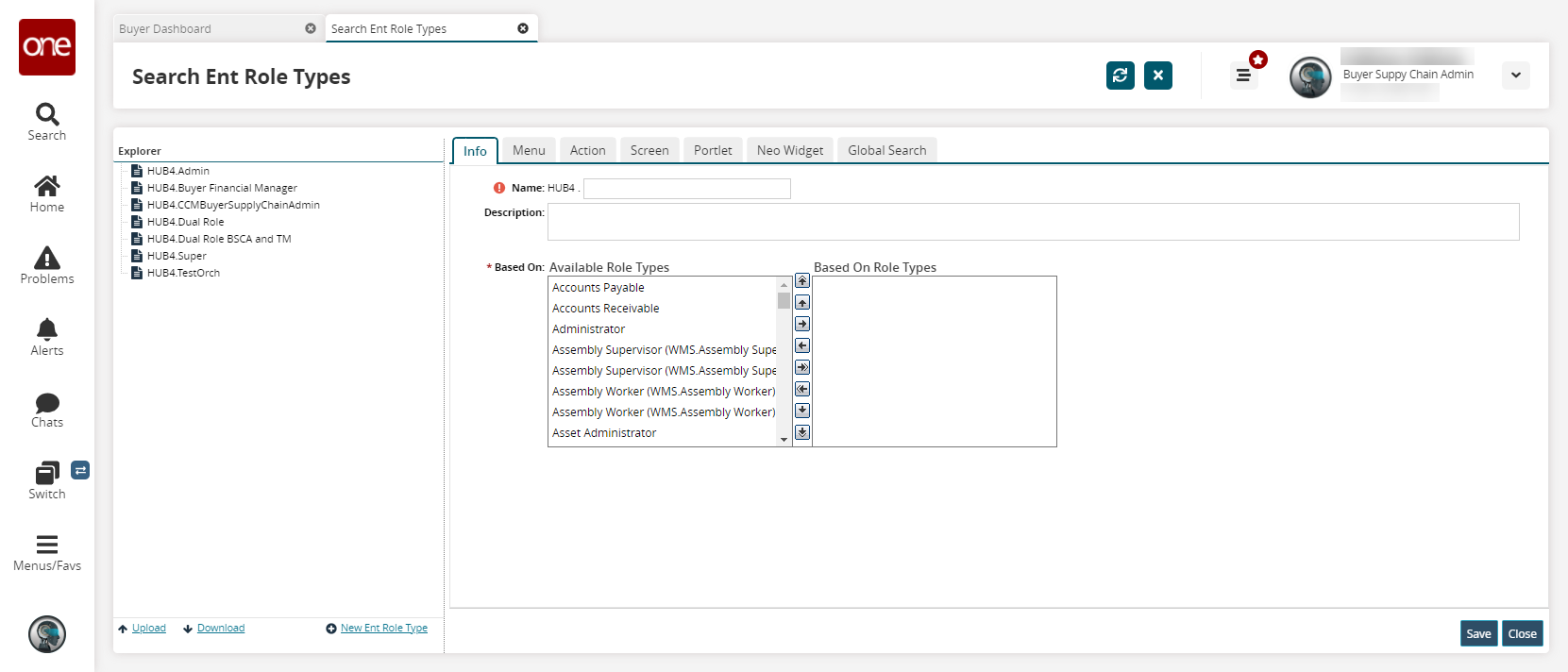Open Chats from the left sidebar
Screen dimensions: 1568x672
[x=47, y=410]
